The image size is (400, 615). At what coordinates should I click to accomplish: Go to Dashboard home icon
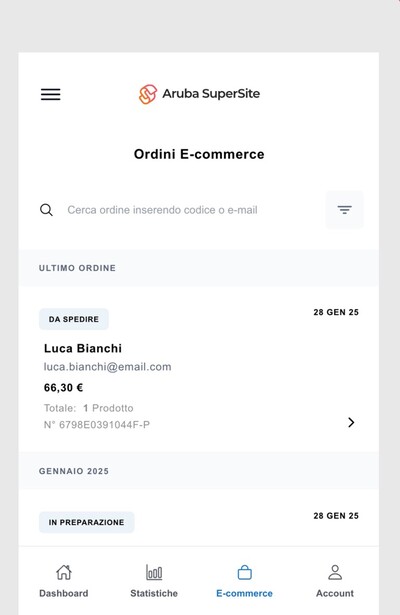point(64,572)
